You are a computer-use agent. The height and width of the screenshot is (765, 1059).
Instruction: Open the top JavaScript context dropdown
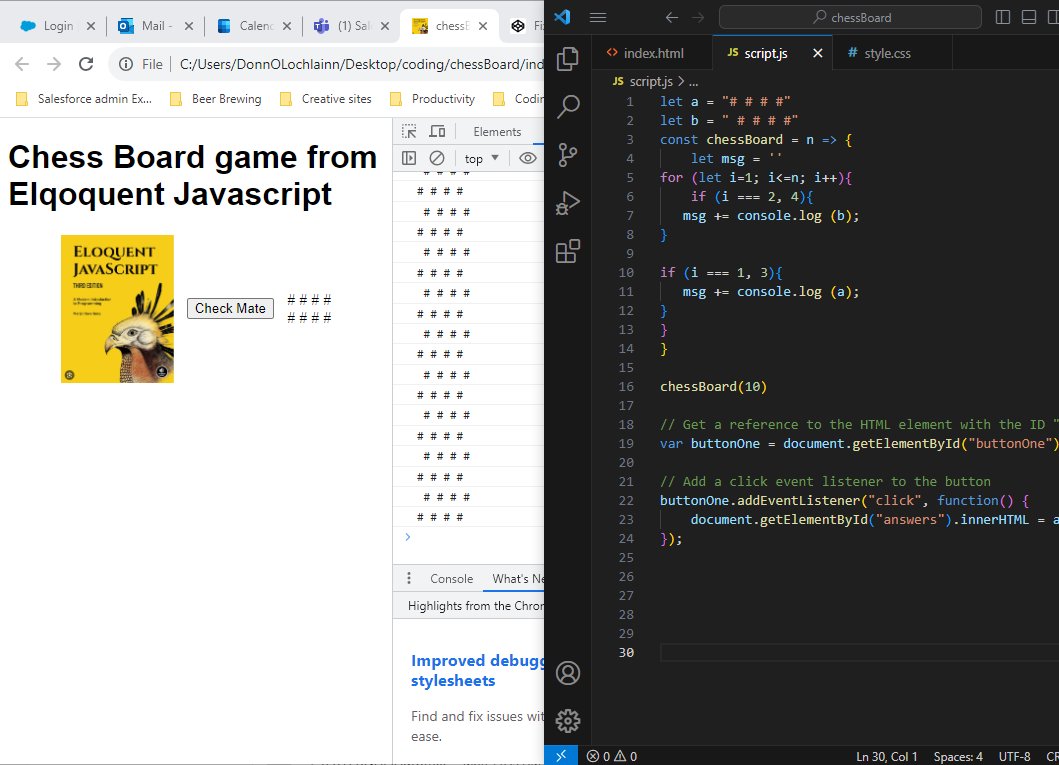coord(482,159)
